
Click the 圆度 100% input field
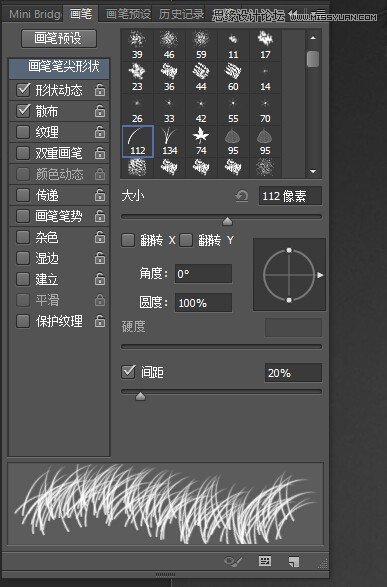click(x=204, y=302)
